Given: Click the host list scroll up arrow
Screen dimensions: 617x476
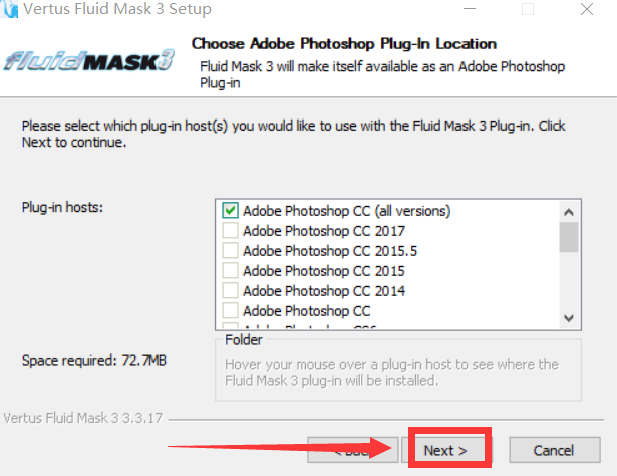Looking at the screenshot, I should click(x=569, y=212).
